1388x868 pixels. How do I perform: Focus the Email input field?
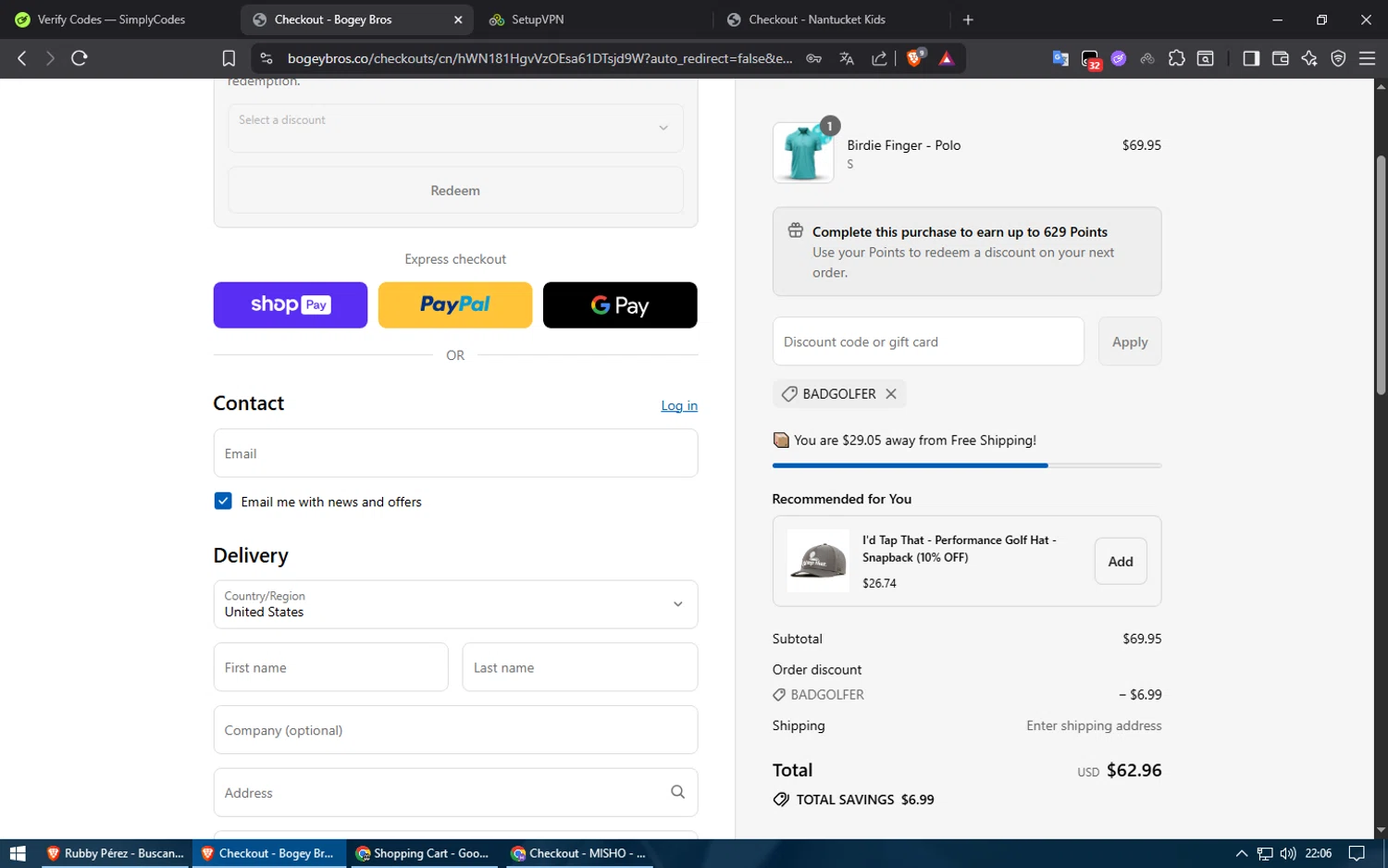[455, 453]
